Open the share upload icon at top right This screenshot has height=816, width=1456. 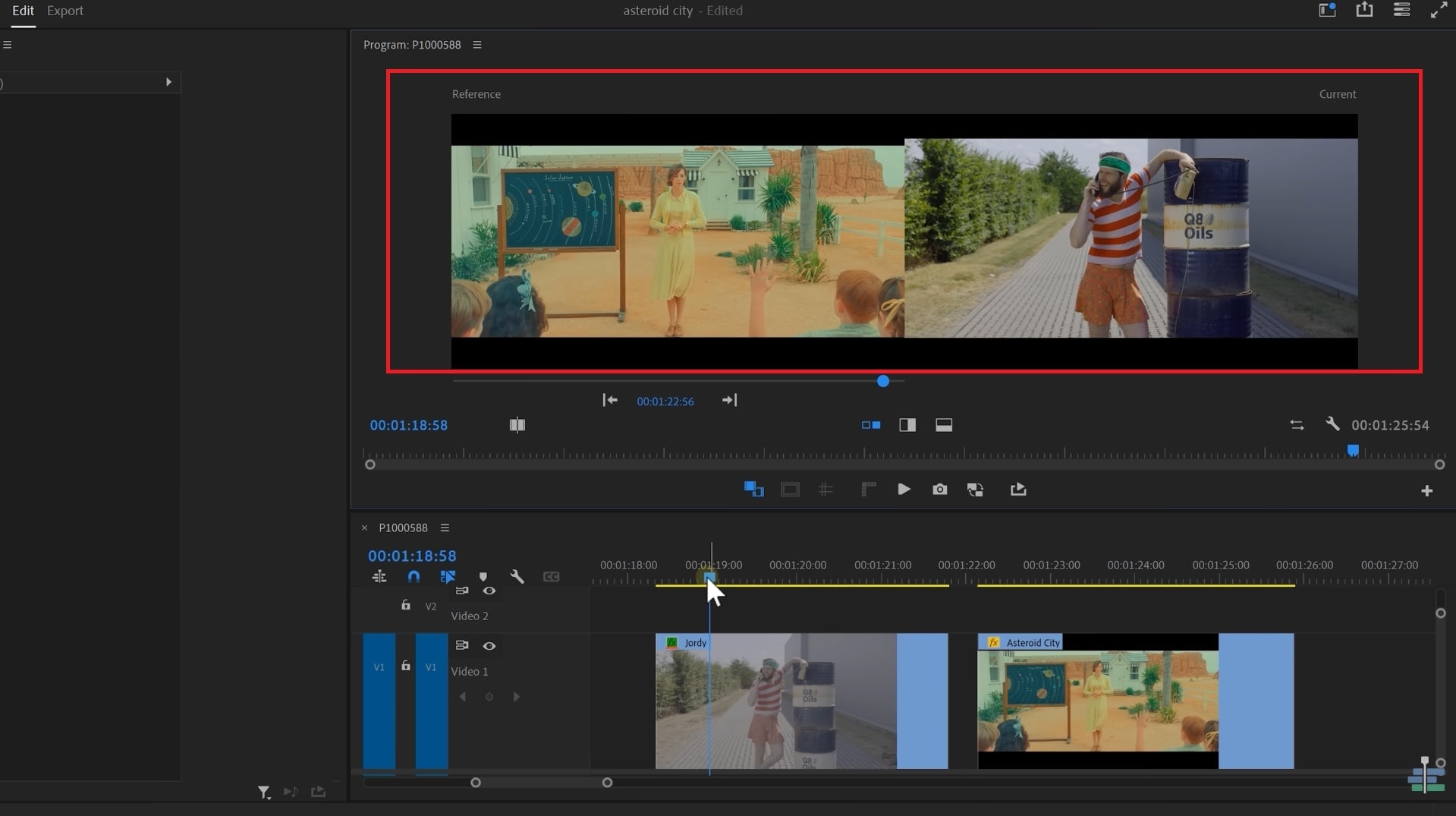1364,10
